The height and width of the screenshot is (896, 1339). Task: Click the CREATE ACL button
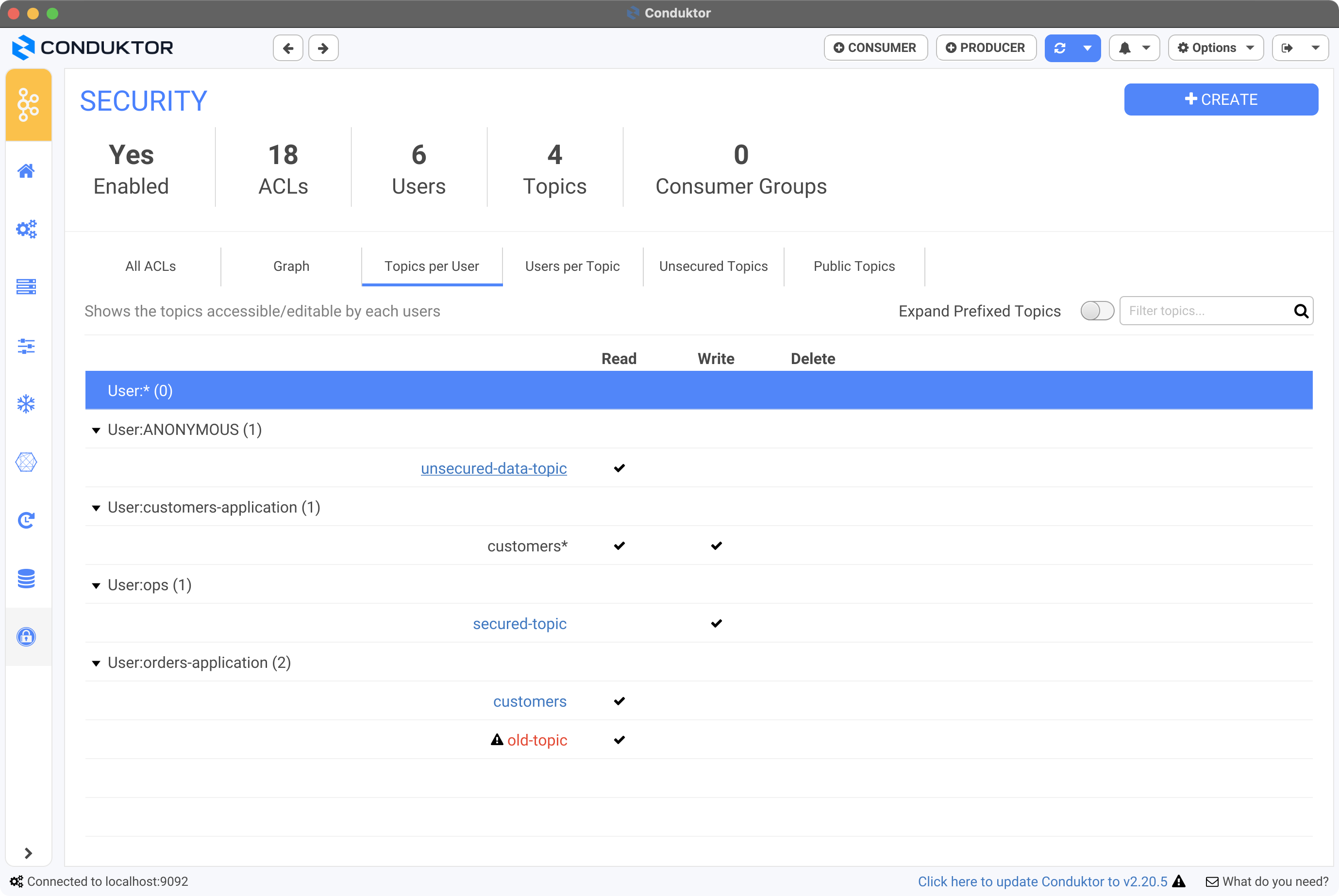[x=1221, y=100]
